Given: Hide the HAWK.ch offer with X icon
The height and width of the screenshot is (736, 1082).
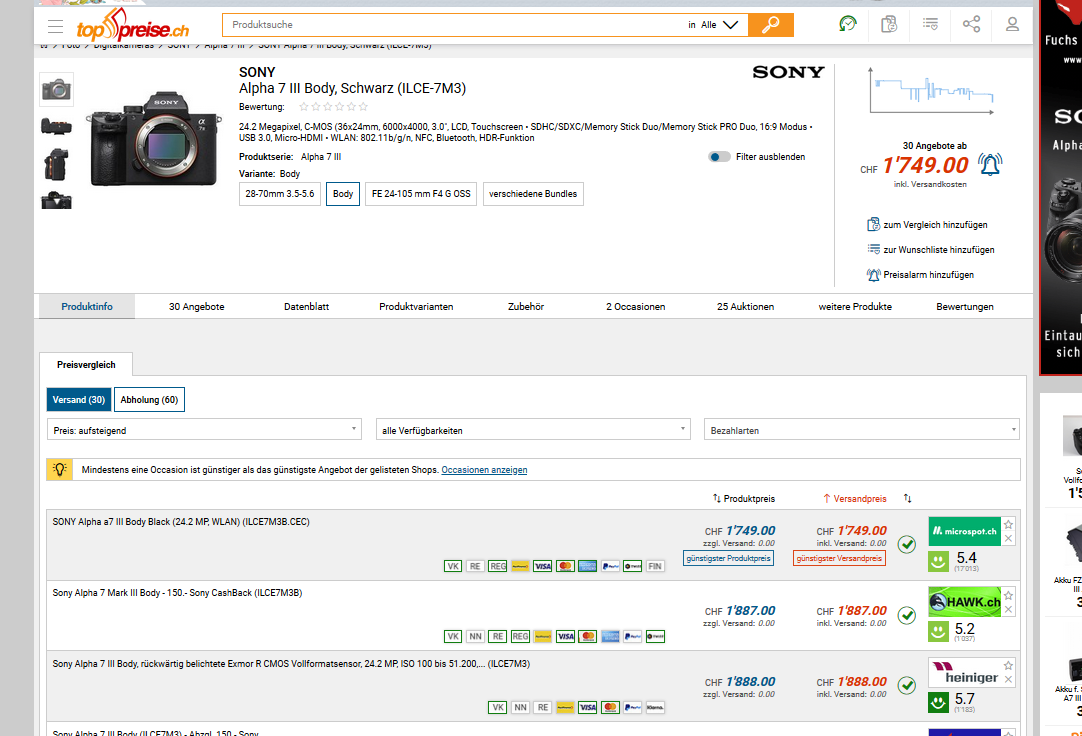Looking at the screenshot, I should [1008, 609].
